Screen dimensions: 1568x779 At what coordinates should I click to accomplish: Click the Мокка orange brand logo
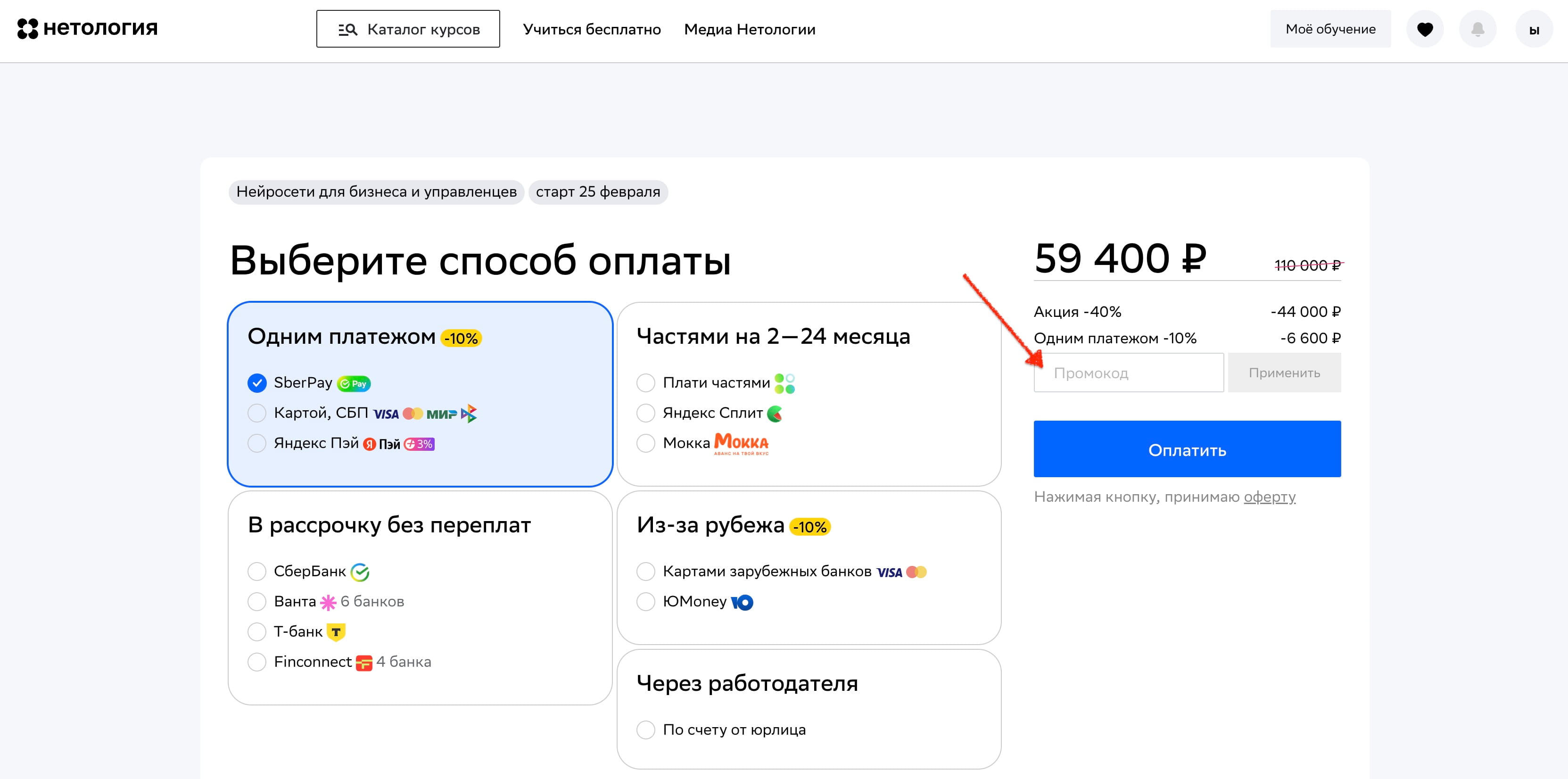[x=741, y=443]
